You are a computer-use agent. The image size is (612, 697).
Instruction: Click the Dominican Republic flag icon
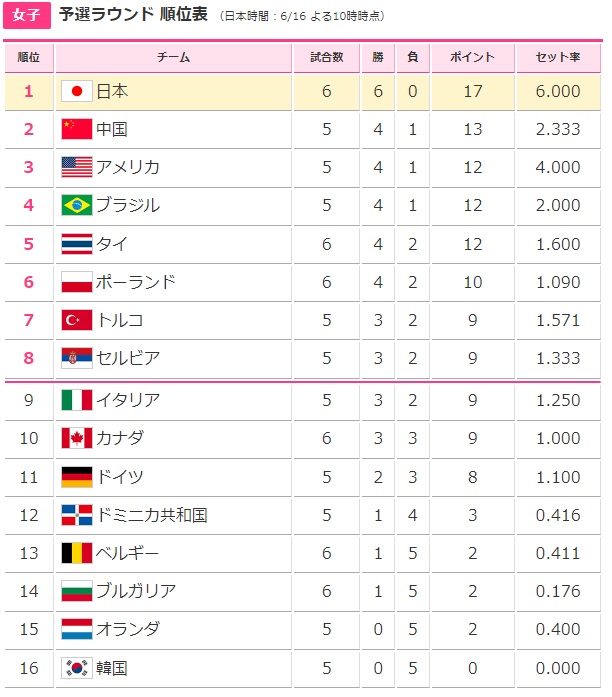(76, 515)
